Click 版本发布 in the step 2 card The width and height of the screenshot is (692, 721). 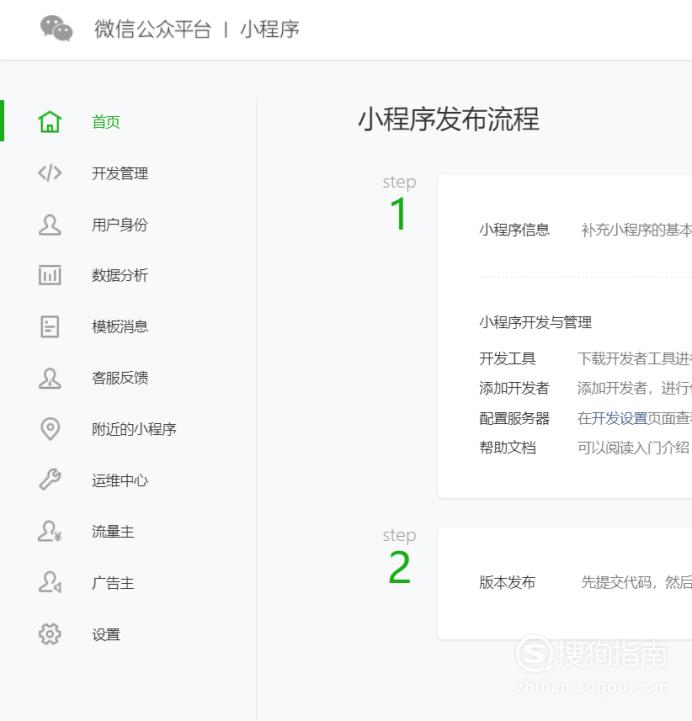click(x=508, y=583)
